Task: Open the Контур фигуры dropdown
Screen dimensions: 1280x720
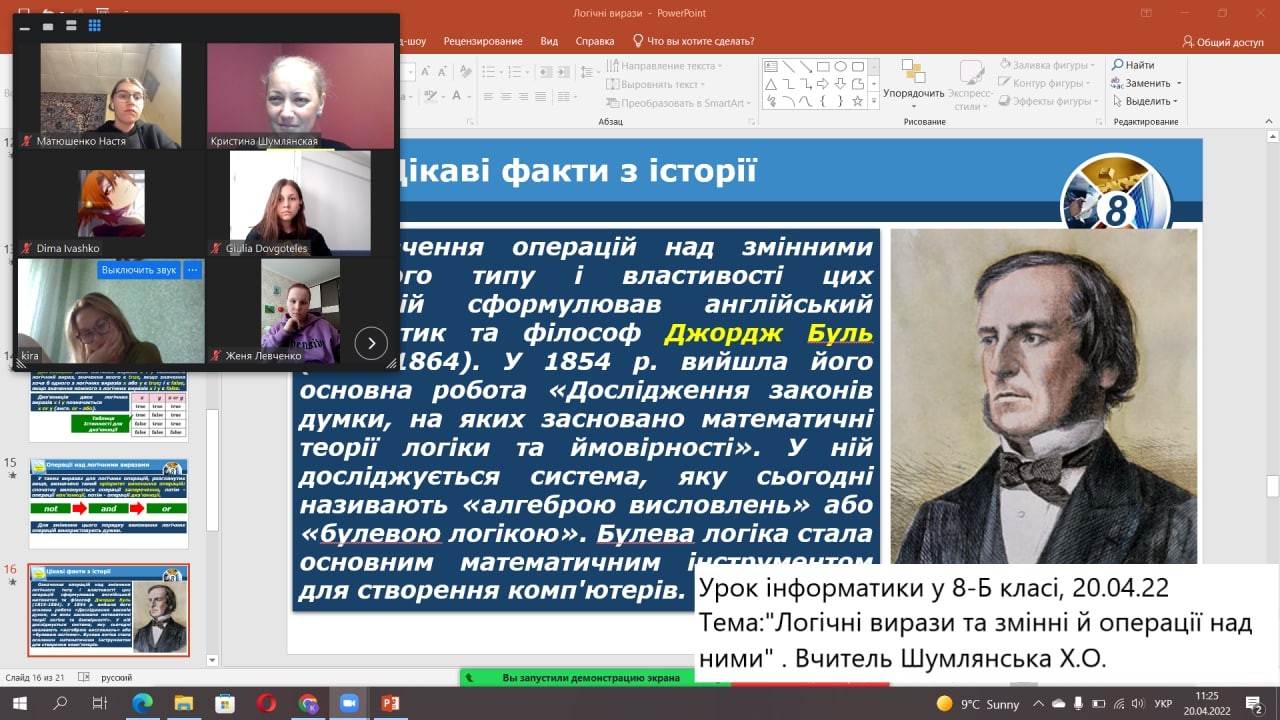Action: (x=1089, y=83)
